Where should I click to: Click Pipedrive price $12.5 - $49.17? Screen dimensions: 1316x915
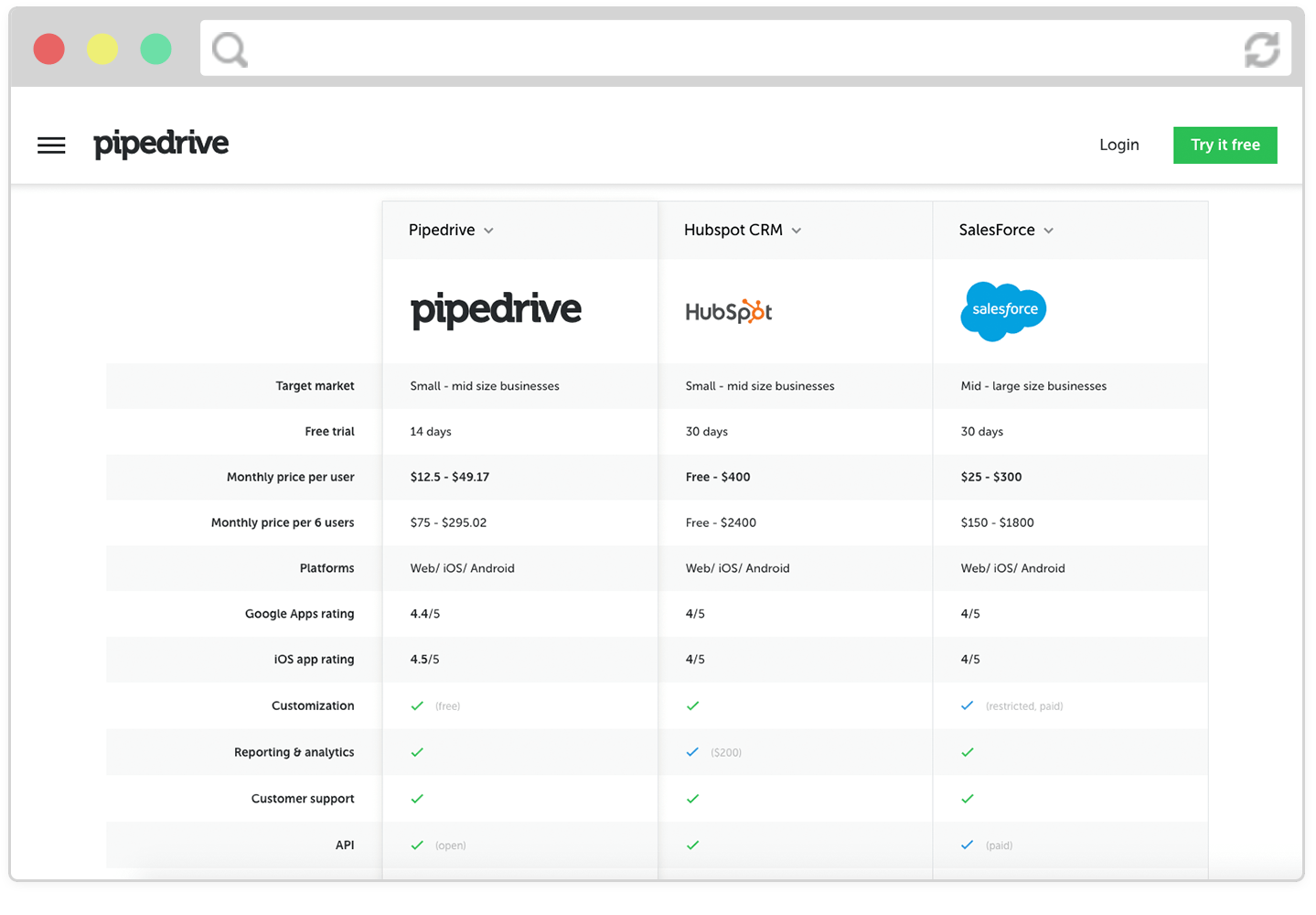[x=449, y=477]
